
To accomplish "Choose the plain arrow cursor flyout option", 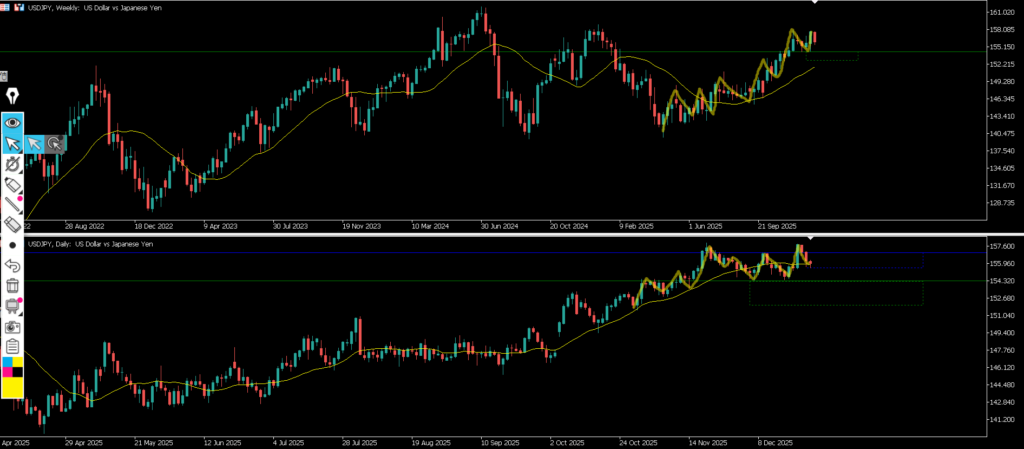I will click(34, 143).
